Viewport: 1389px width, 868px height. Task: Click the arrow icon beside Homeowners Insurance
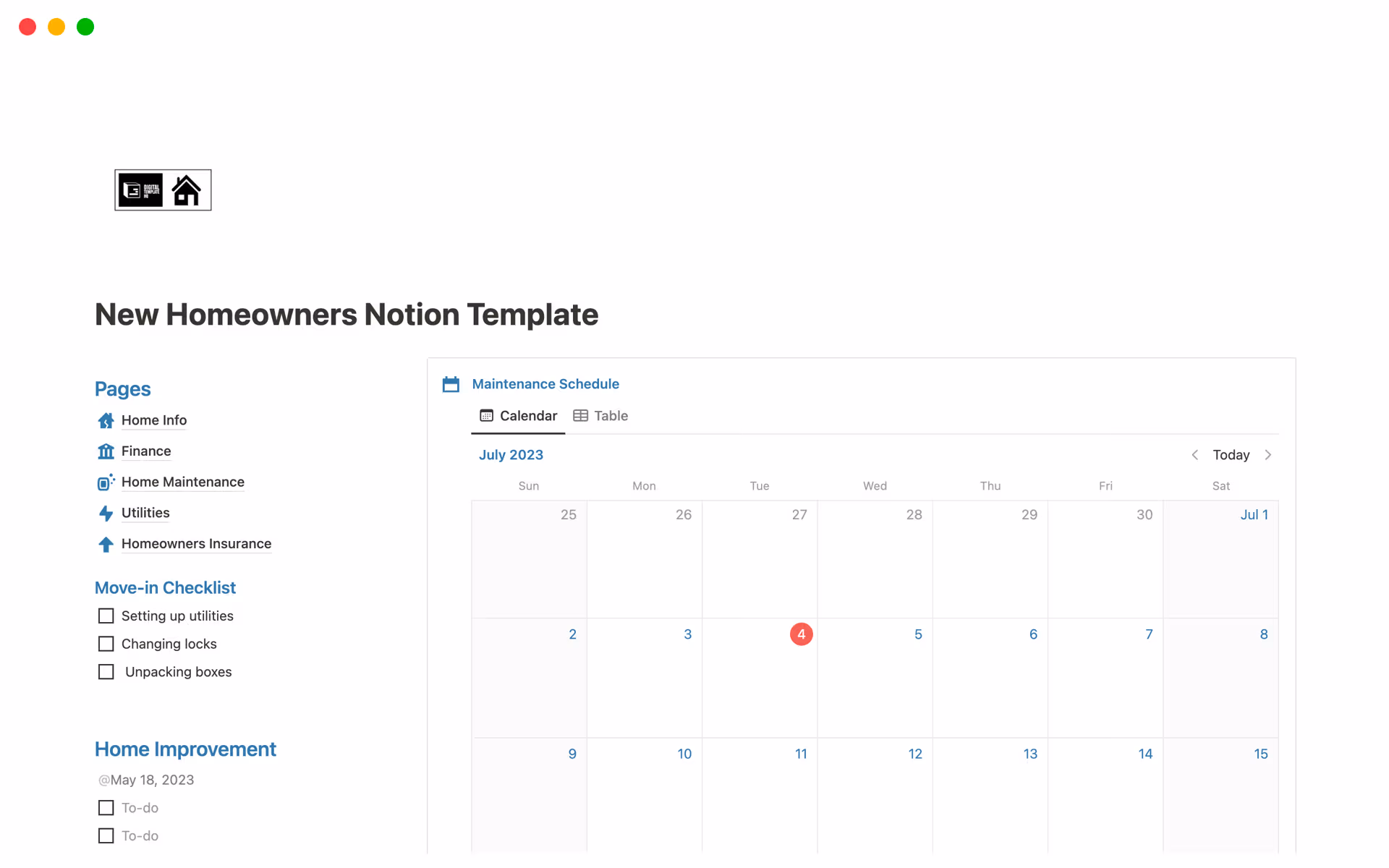click(x=106, y=544)
